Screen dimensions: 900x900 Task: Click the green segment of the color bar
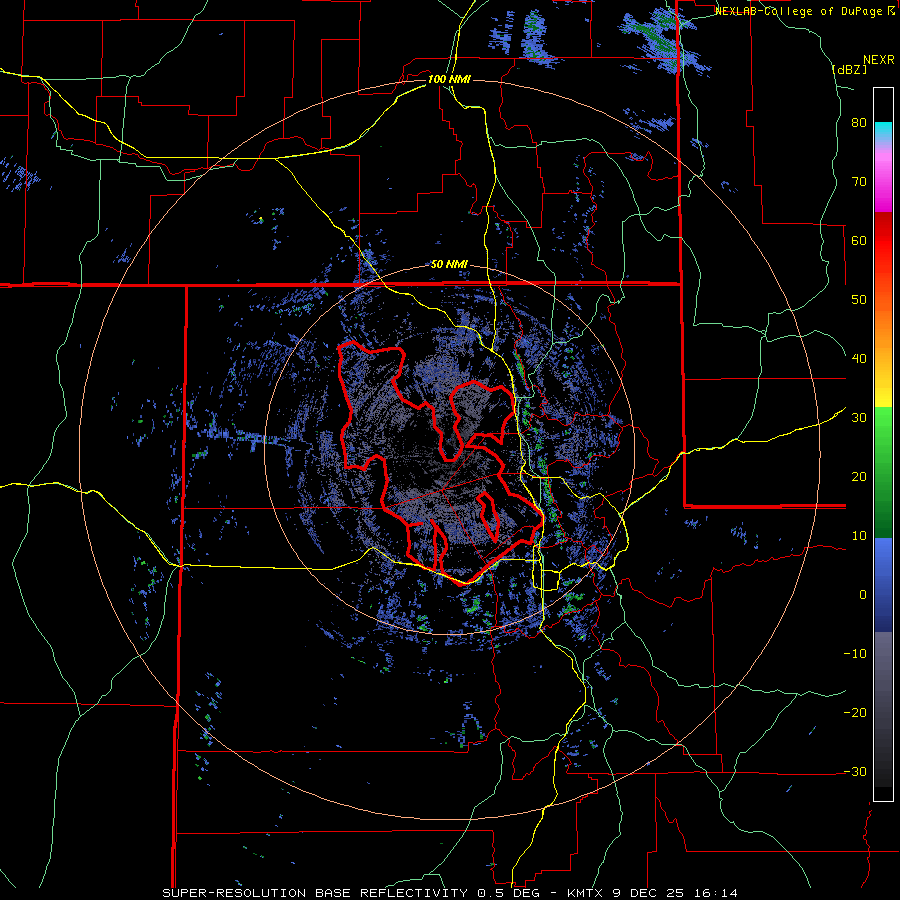[x=883, y=472]
